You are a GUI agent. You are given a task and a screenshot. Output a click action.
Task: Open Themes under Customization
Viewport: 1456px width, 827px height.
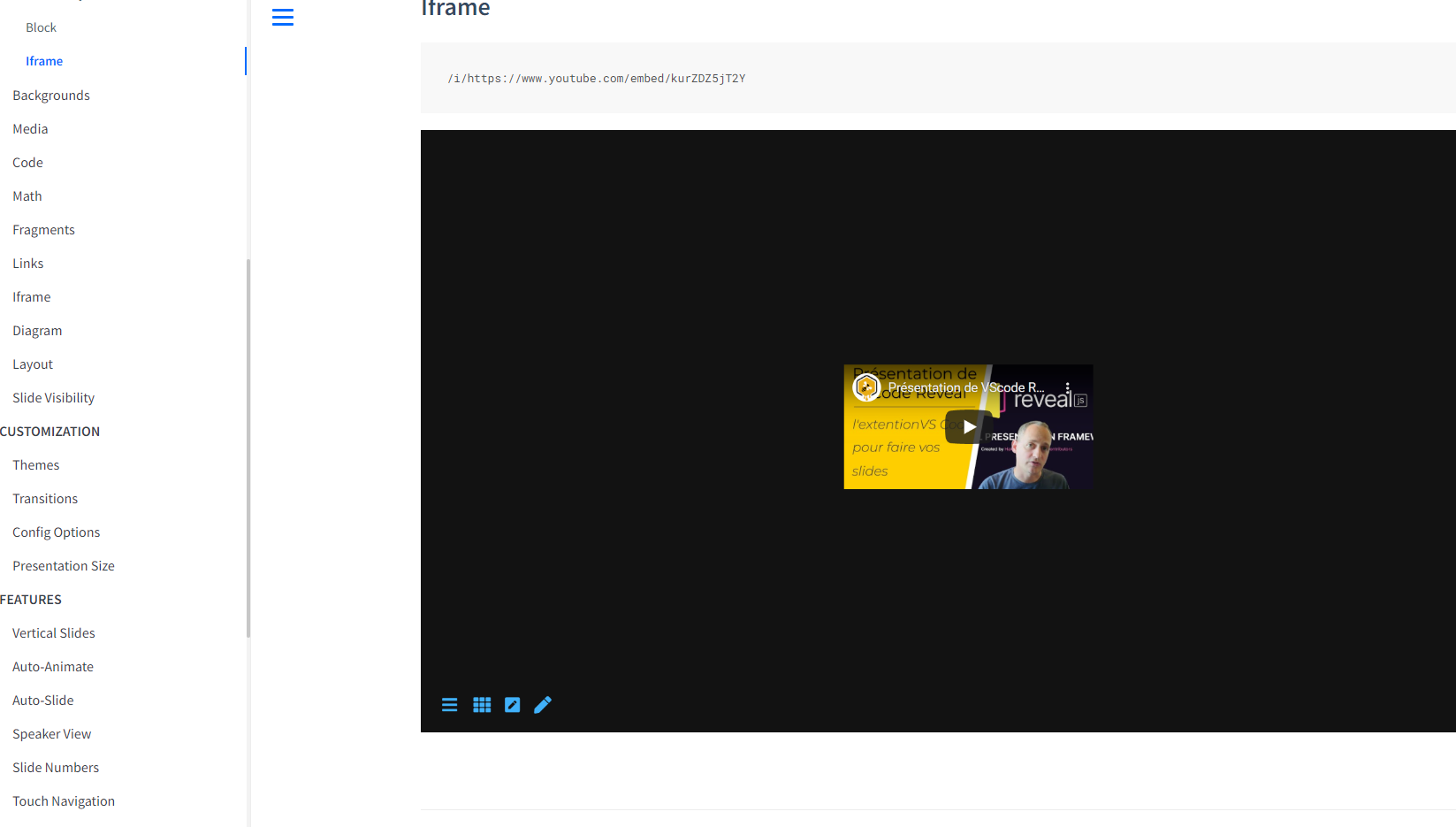(x=35, y=464)
